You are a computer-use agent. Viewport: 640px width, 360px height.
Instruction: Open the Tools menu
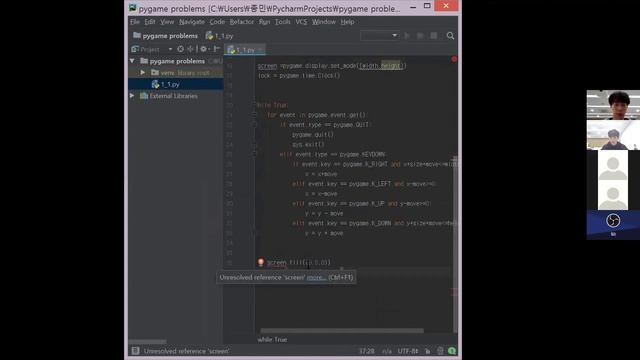tap(282, 22)
